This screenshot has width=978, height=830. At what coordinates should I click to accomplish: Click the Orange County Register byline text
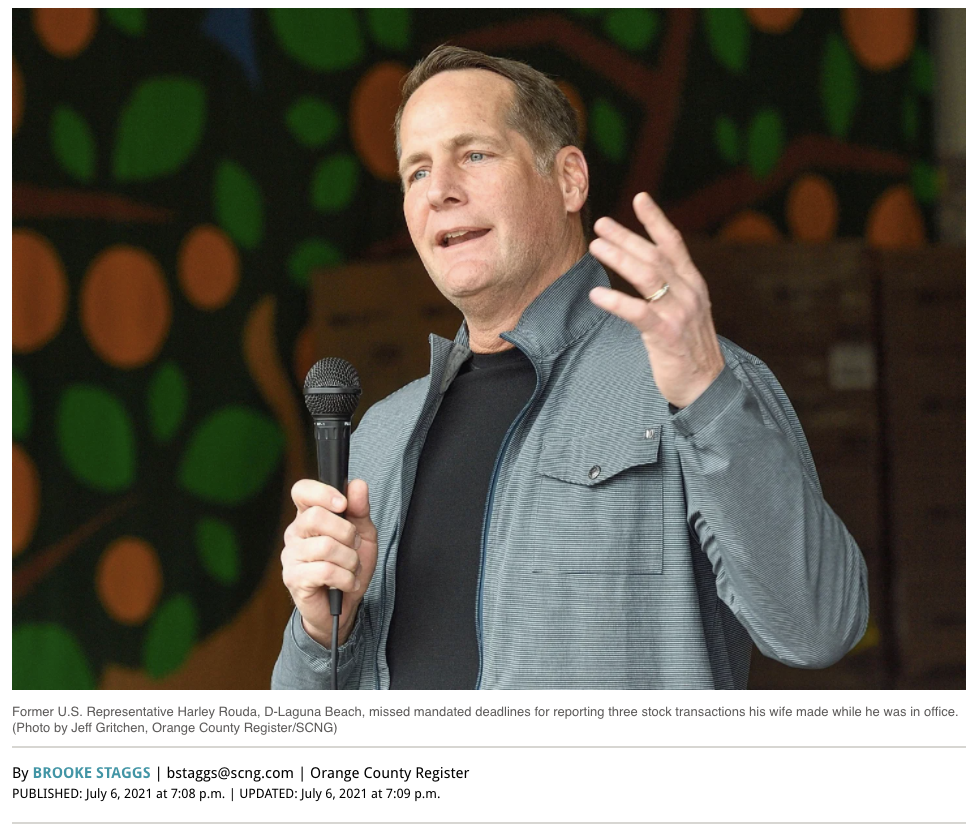(389, 773)
